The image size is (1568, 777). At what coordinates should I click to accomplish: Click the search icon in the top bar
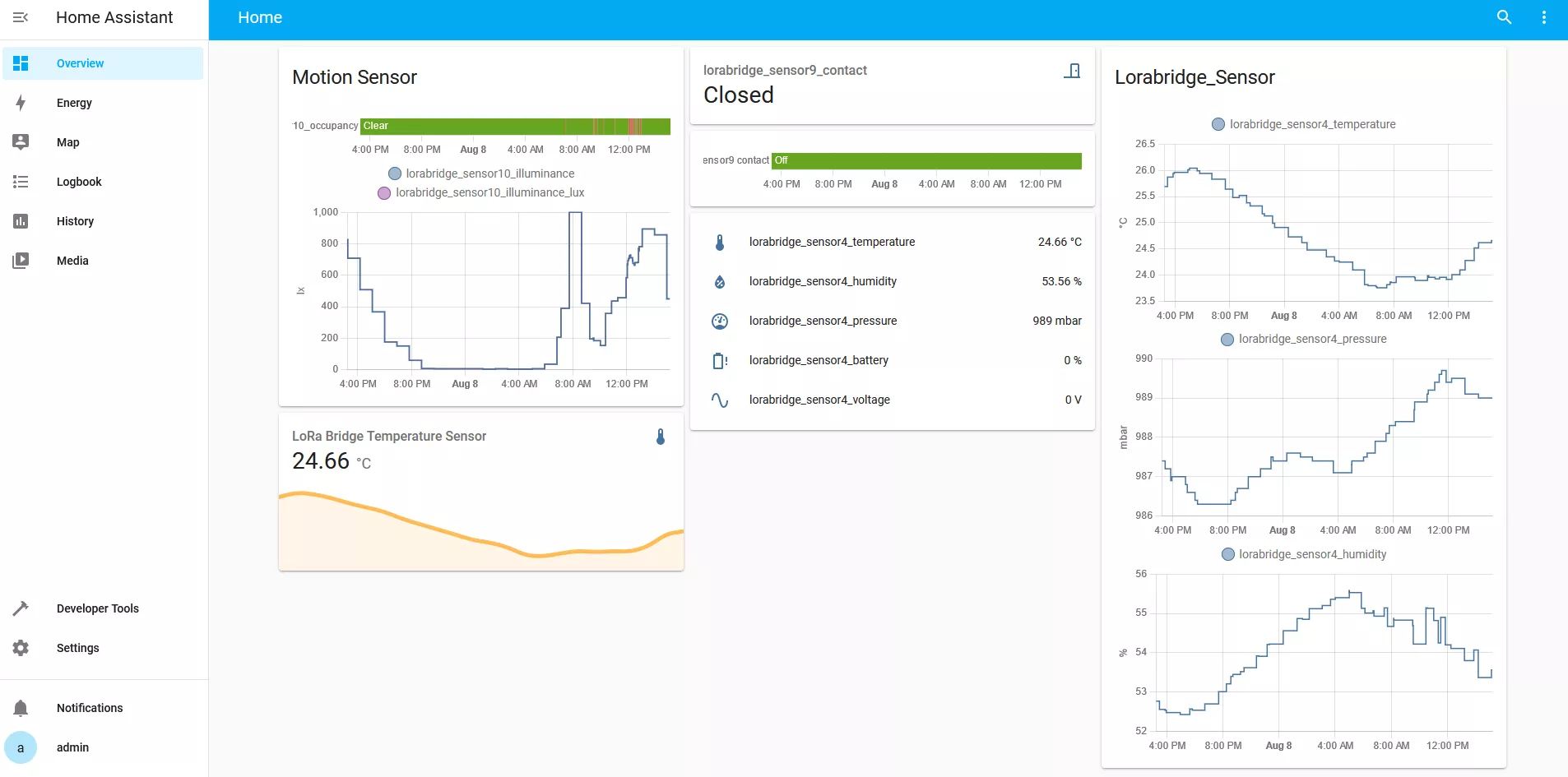tap(1503, 16)
